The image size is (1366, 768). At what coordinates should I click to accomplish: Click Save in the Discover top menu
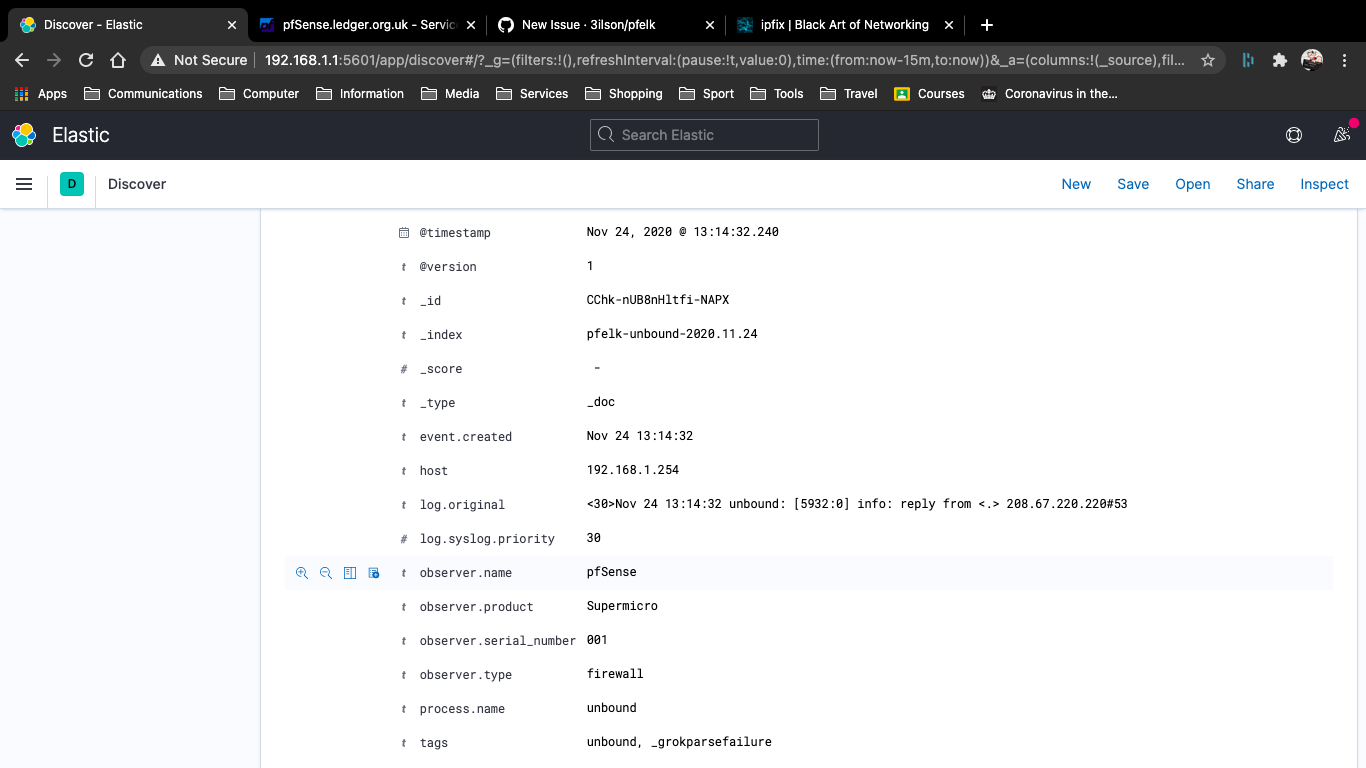[x=1133, y=184]
